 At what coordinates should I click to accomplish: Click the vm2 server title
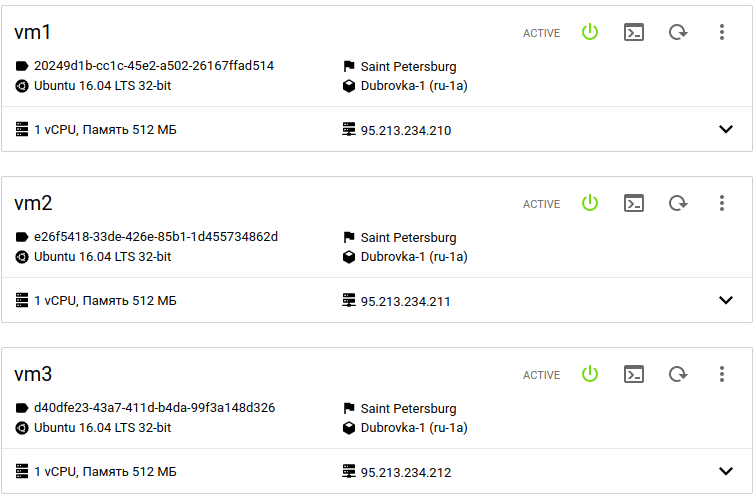tap(33, 203)
